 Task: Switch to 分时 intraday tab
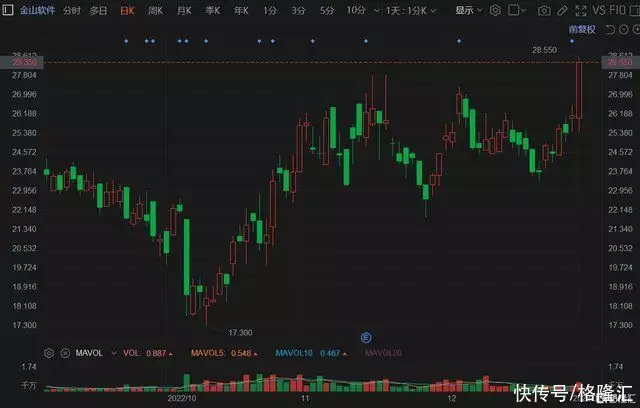[72, 11]
